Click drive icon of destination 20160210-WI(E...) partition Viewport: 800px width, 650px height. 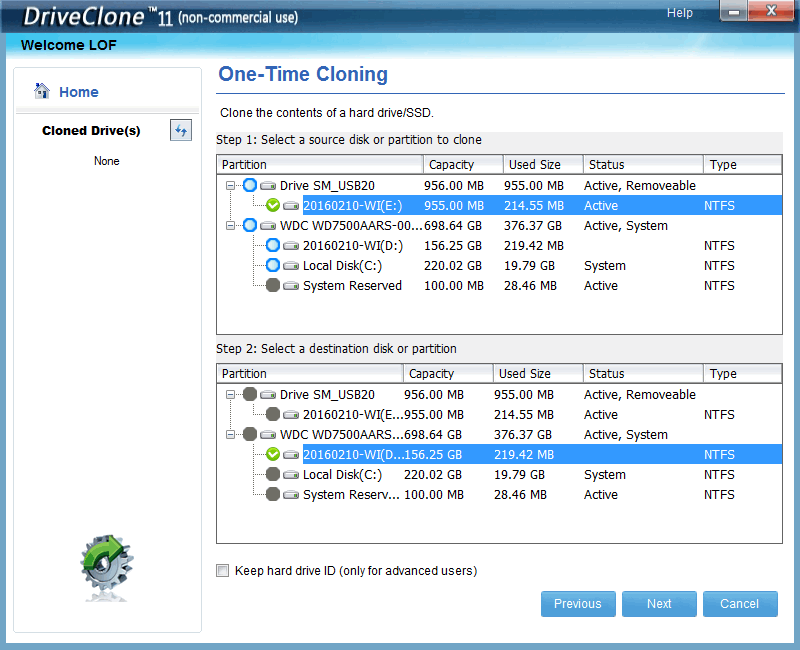[291, 414]
